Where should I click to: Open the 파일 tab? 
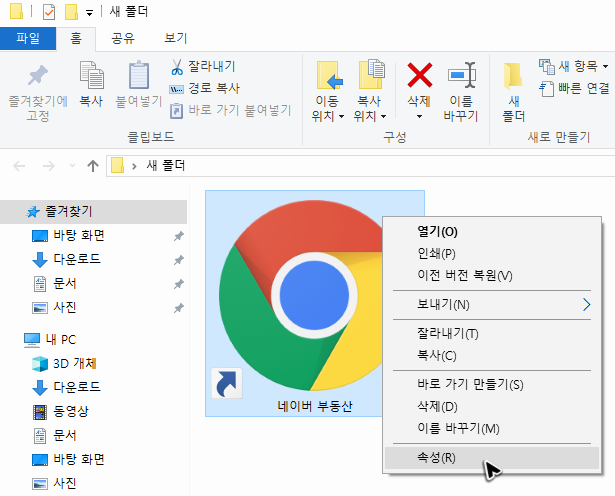[28, 38]
